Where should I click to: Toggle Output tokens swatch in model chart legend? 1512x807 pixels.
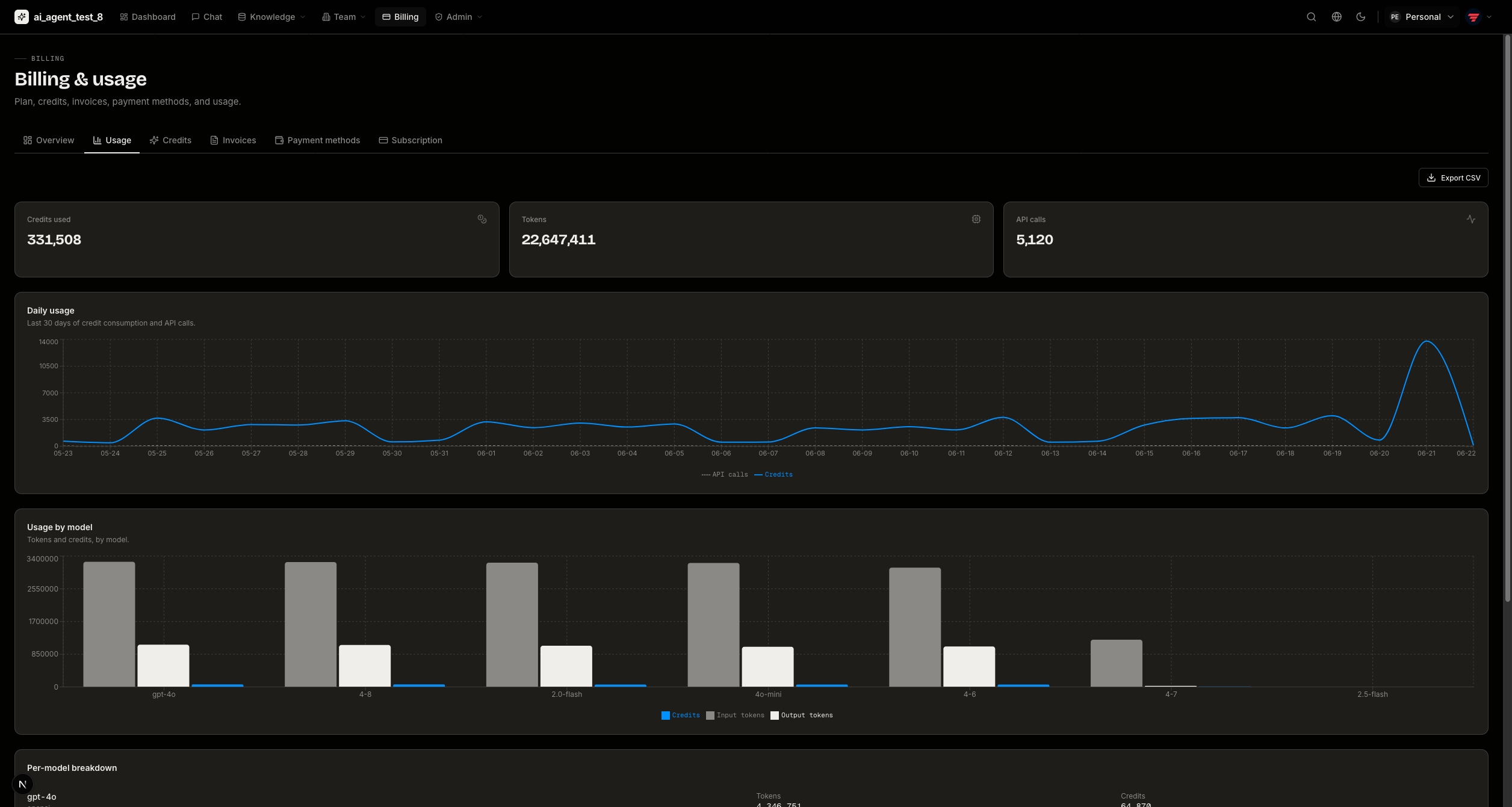click(x=775, y=716)
